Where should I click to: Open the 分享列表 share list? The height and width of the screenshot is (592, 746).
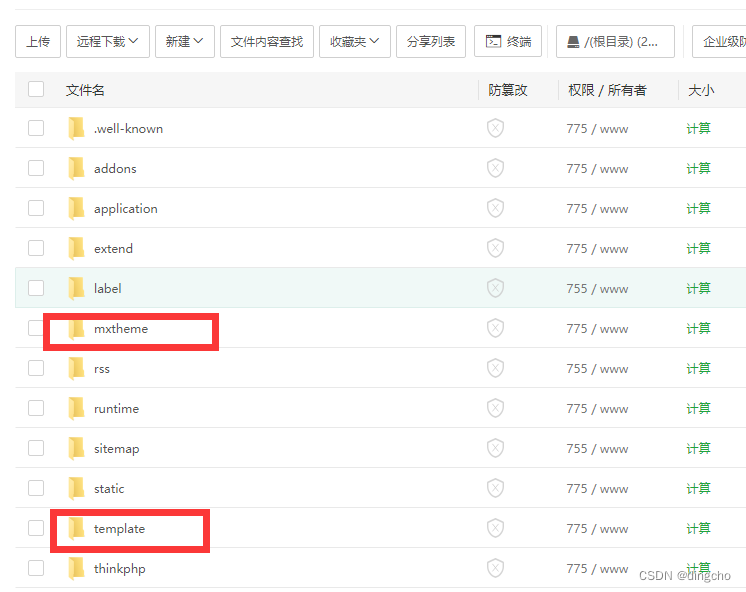coord(431,41)
